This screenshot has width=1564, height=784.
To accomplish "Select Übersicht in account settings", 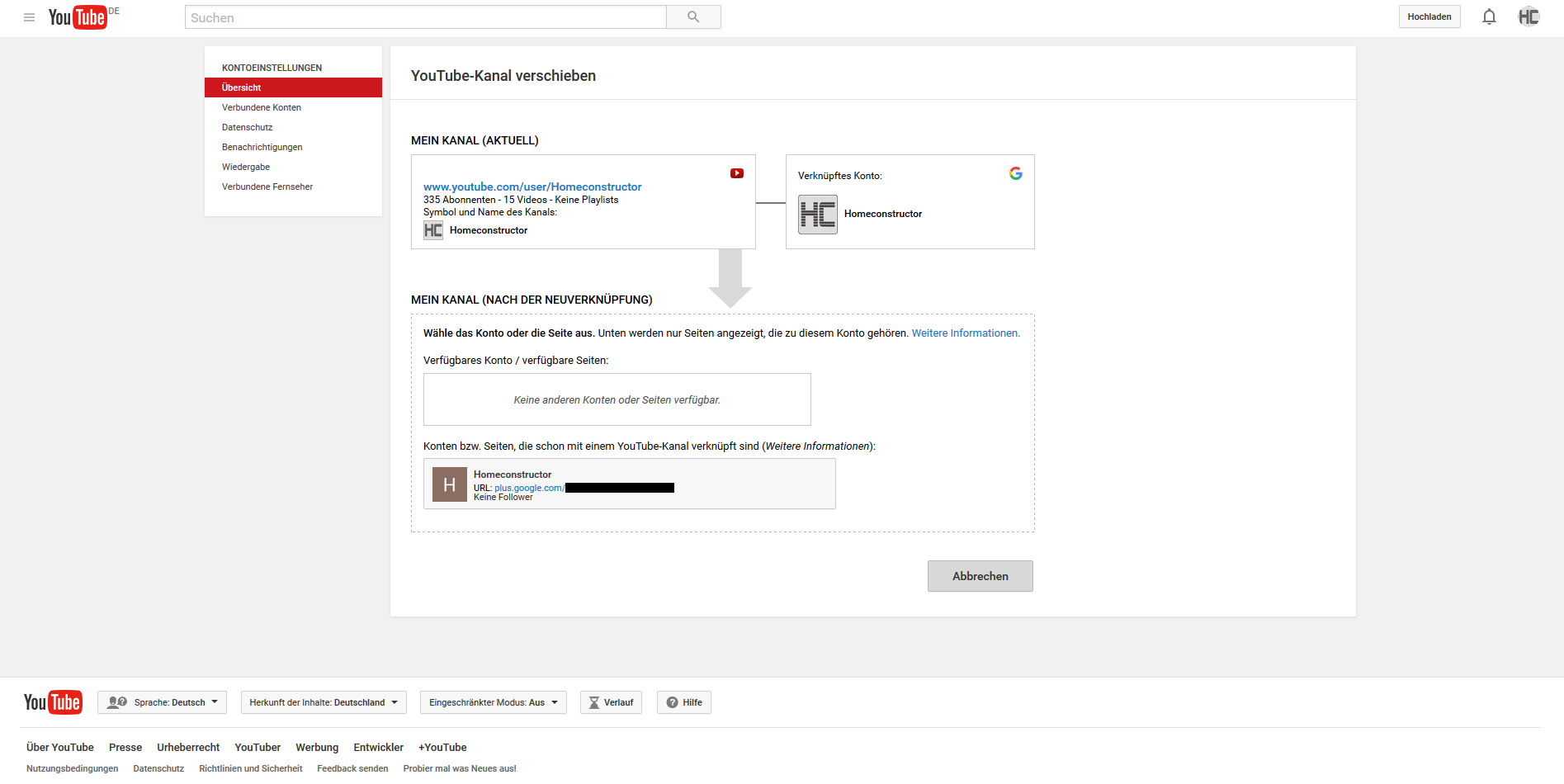I will click(x=293, y=87).
